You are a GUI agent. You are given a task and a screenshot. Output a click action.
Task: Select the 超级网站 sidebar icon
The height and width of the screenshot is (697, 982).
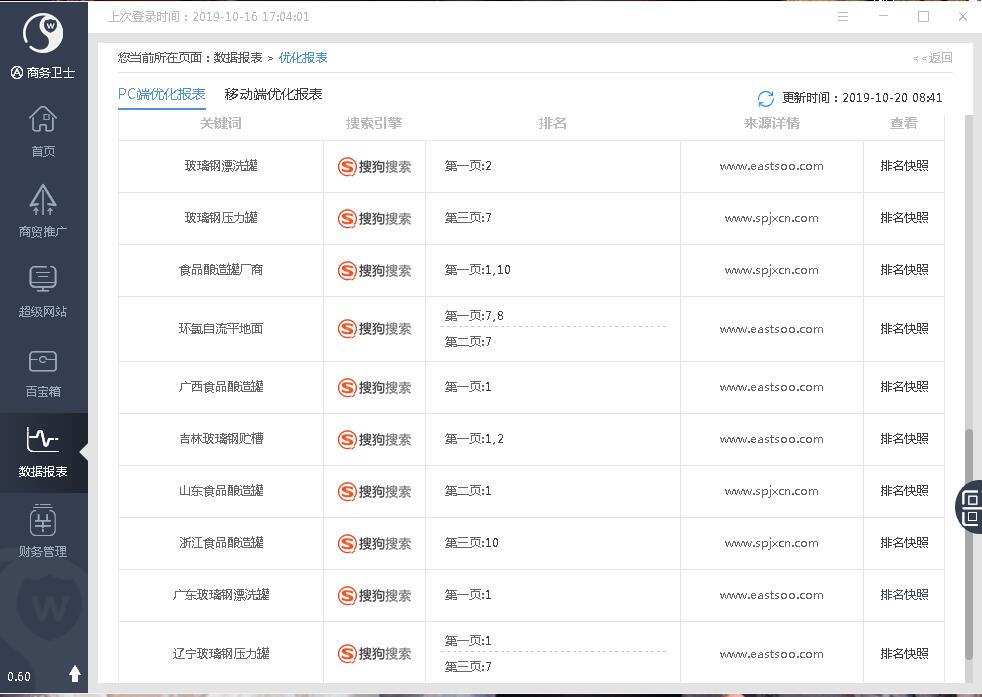(x=43, y=291)
